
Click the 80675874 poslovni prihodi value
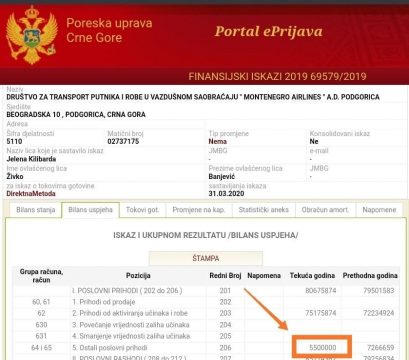point(320,290)
